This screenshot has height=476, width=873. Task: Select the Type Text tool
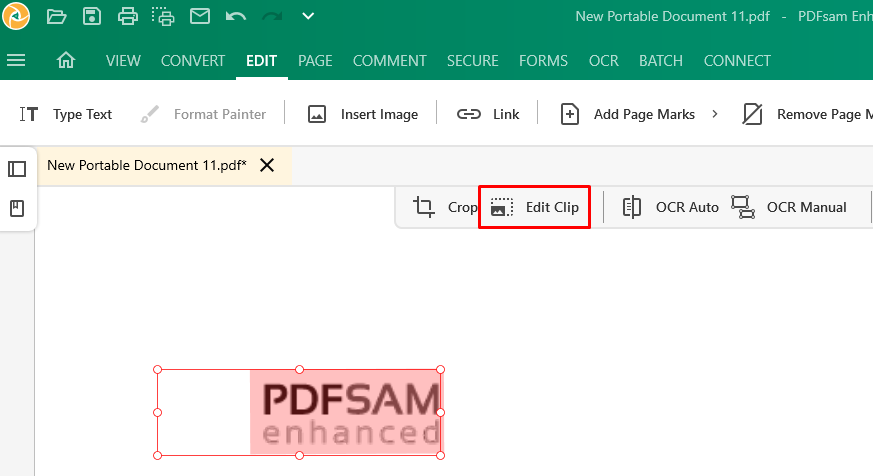point(66,114)
